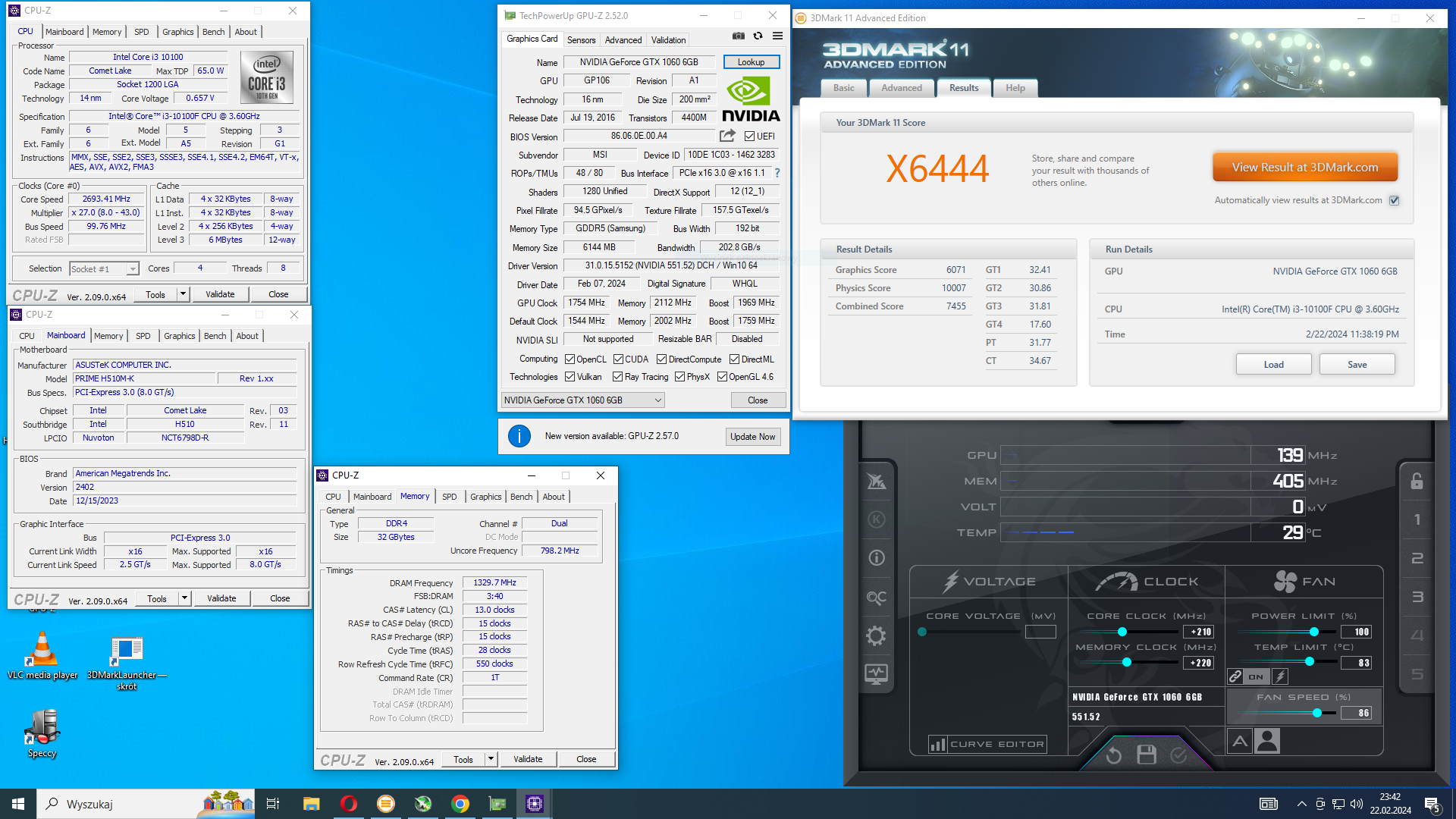Toggle the UEFI checkbox in GPU-Z
The image size is (1456, 819).
749,136
